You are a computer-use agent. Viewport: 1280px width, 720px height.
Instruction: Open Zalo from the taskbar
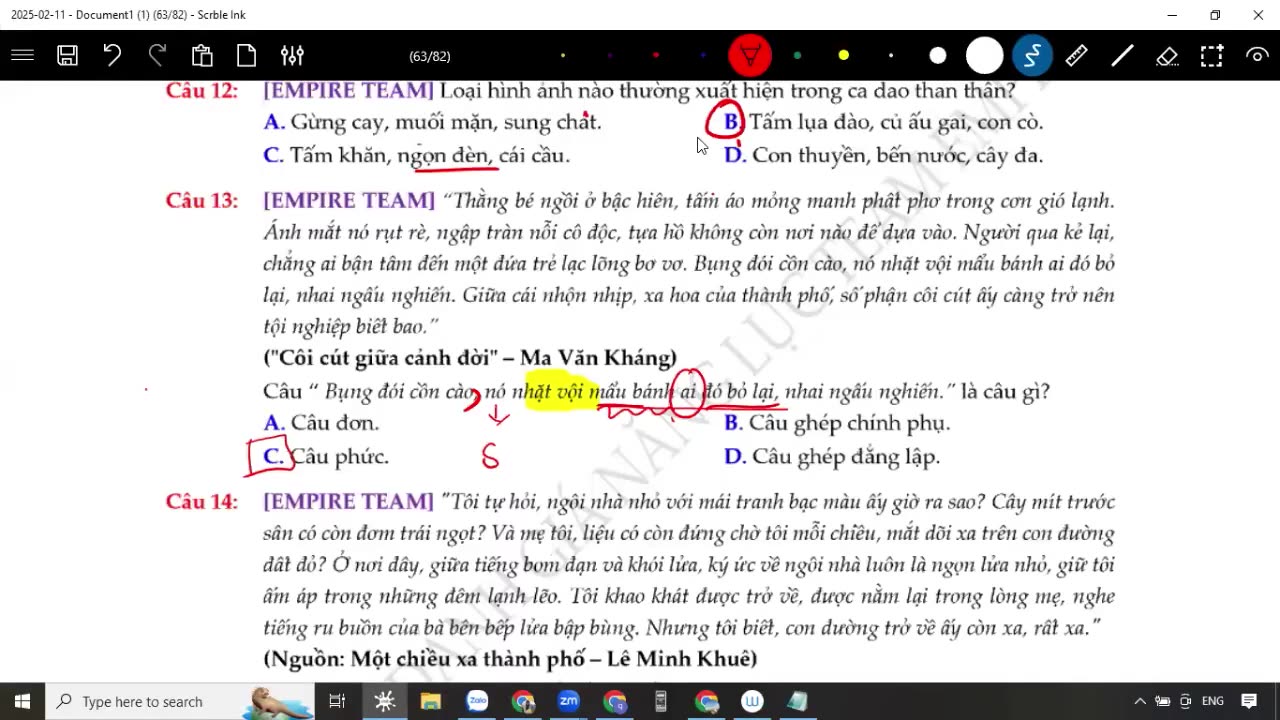pos(477,701)
